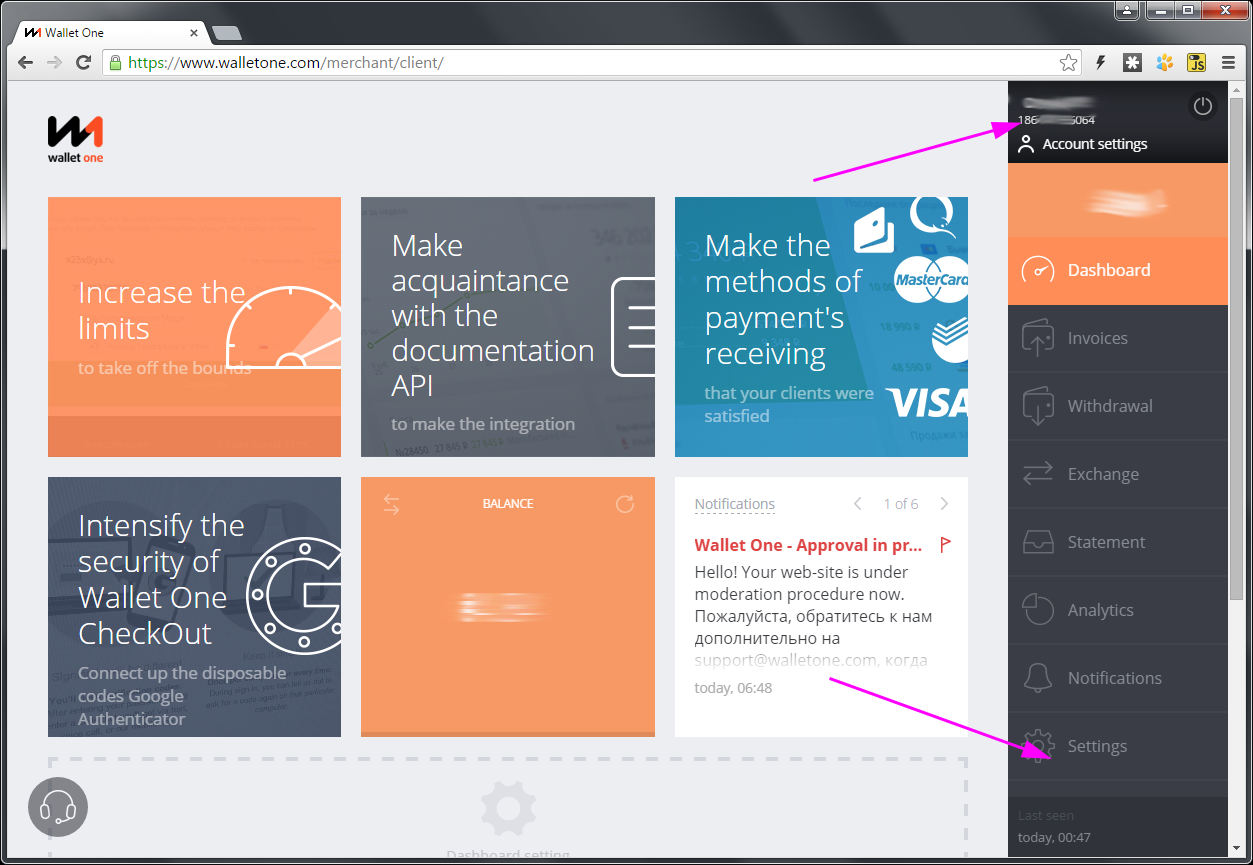This screenshot has width=1253, height=865.
Task: Open the Increase the limits tile
Action: click(194, 327)
